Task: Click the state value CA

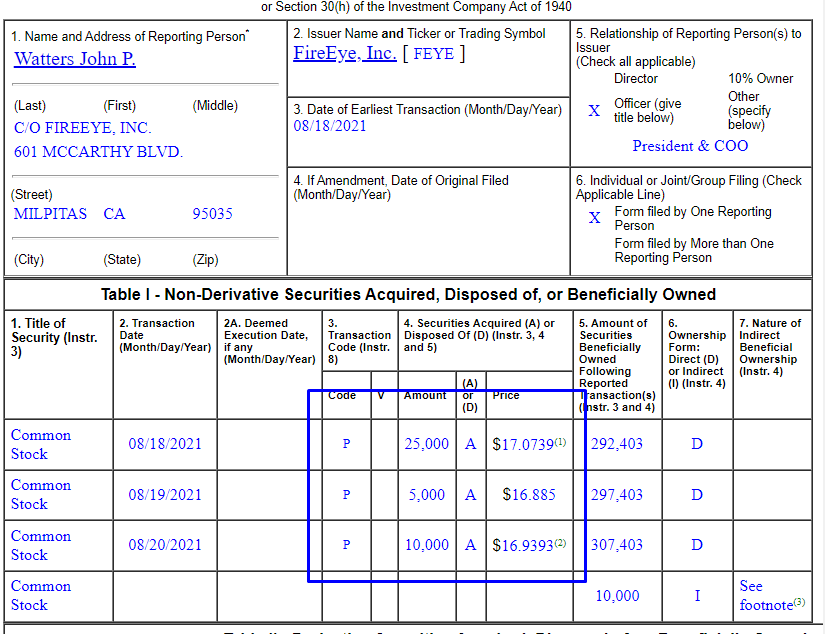Action: pyautogui.click(x=114, y=214)
